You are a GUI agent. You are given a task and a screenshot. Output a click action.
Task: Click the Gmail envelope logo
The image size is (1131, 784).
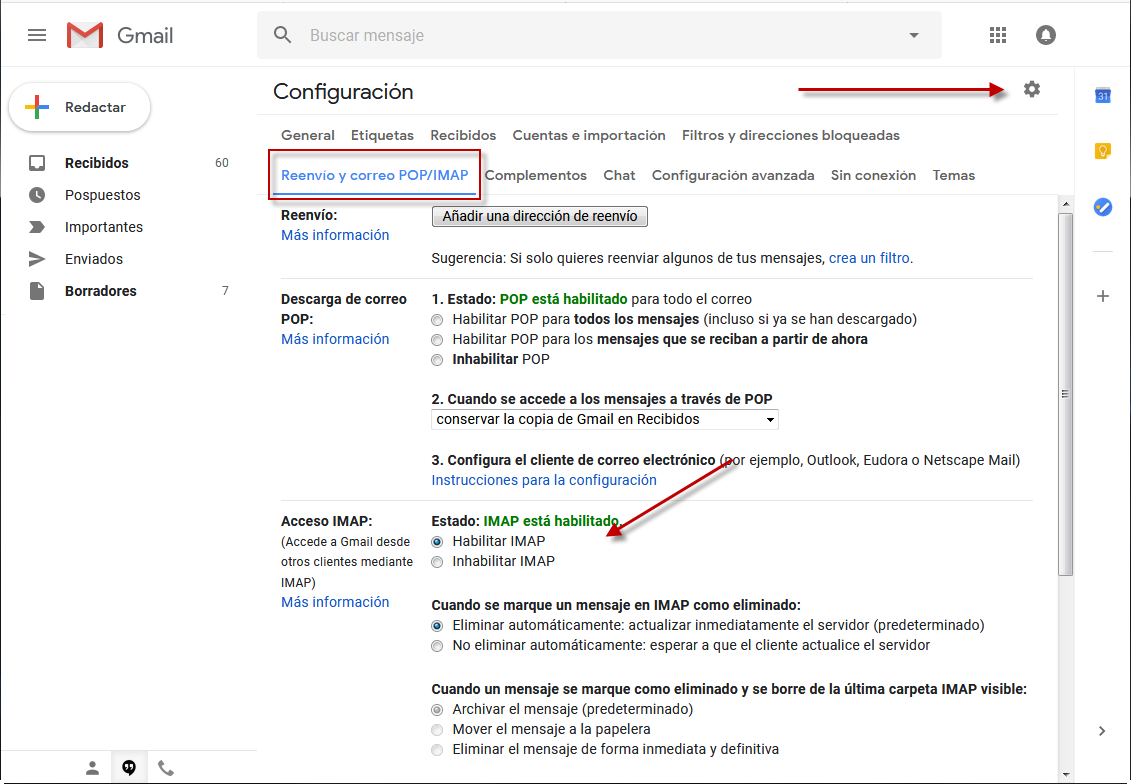84,35
